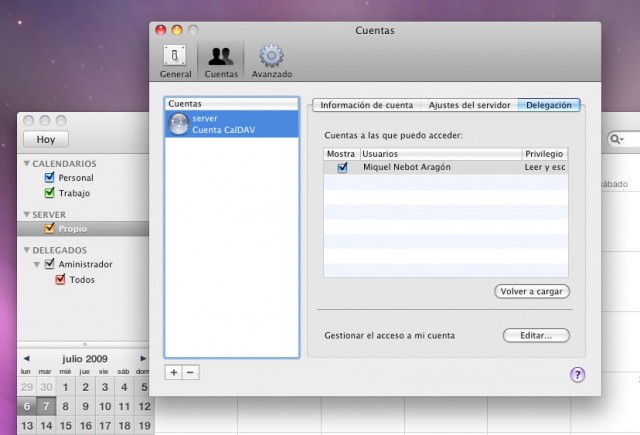Uncheck Mostrar for Miquel Nebot Aragón

click(342, 167)
